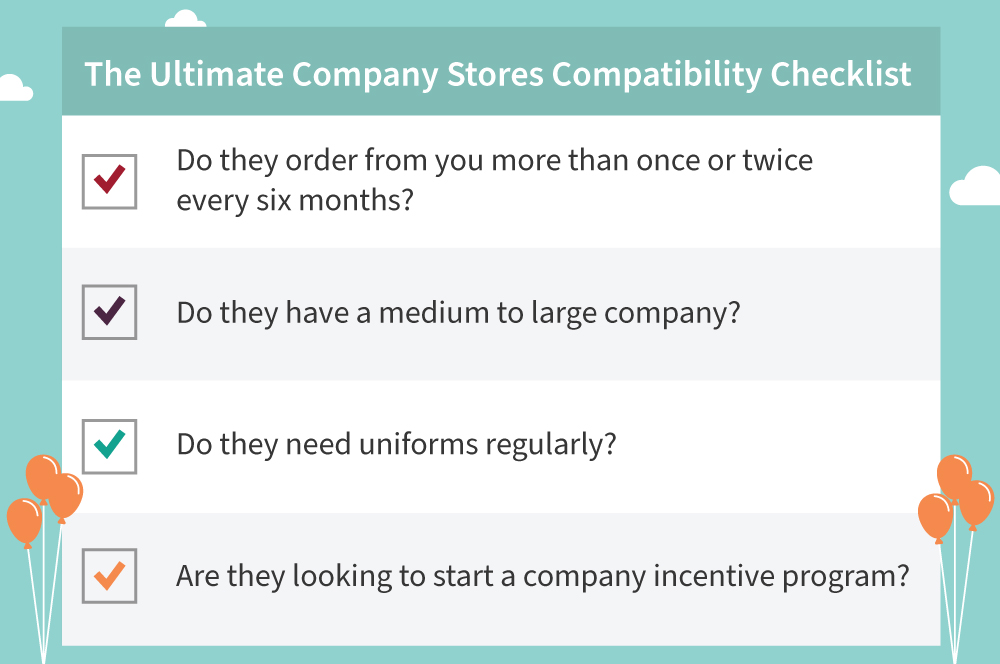Click the white cloud above the header

pyautogui.click(x=184, y=18)
